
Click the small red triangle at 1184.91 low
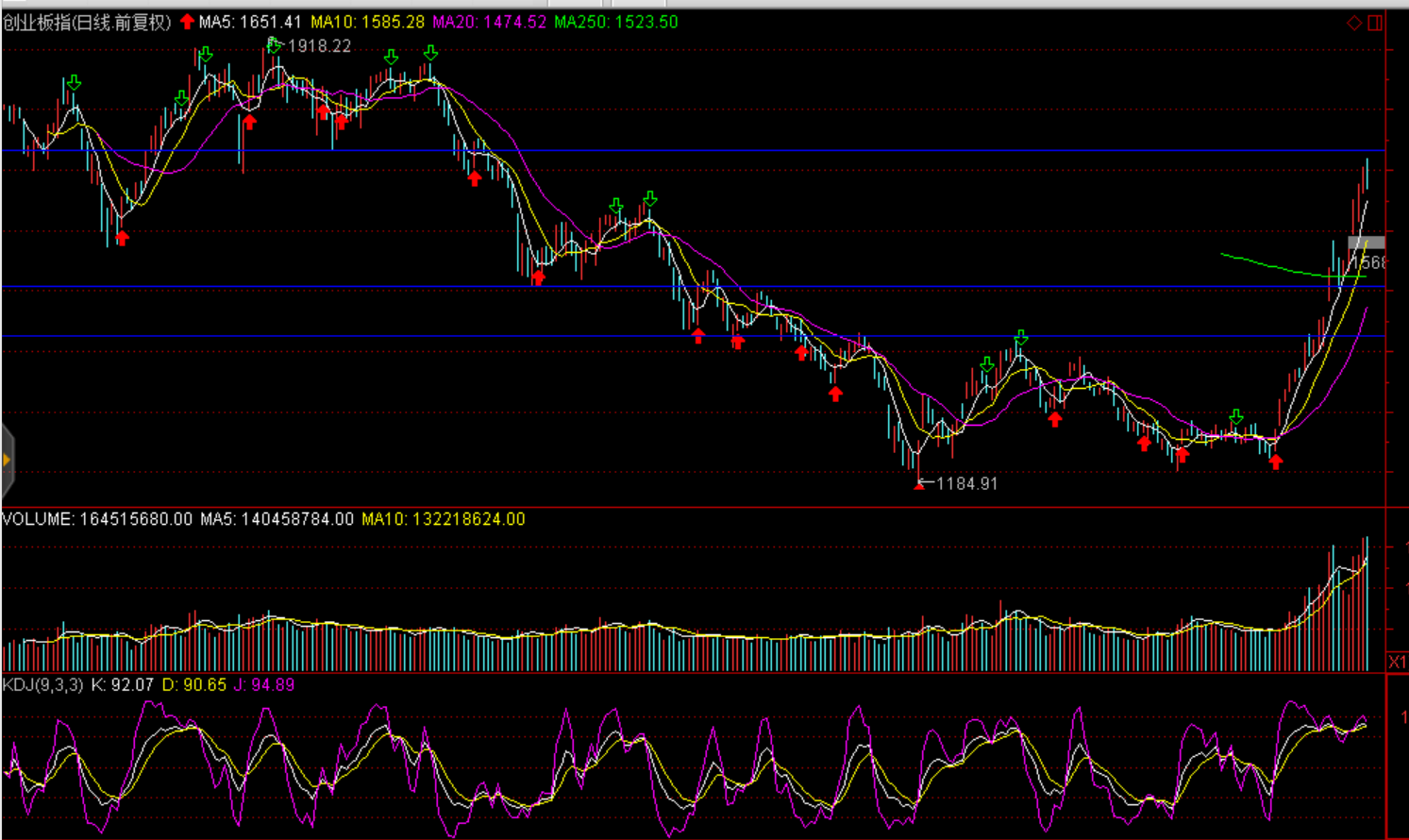point(920,485)
